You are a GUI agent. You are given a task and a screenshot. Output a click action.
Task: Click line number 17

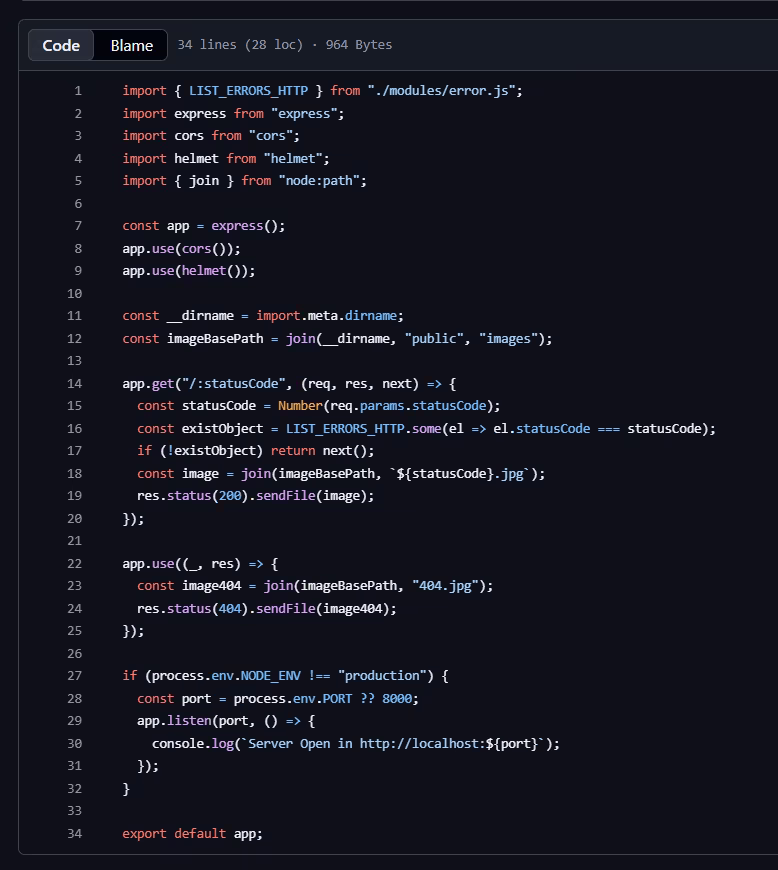74,451
